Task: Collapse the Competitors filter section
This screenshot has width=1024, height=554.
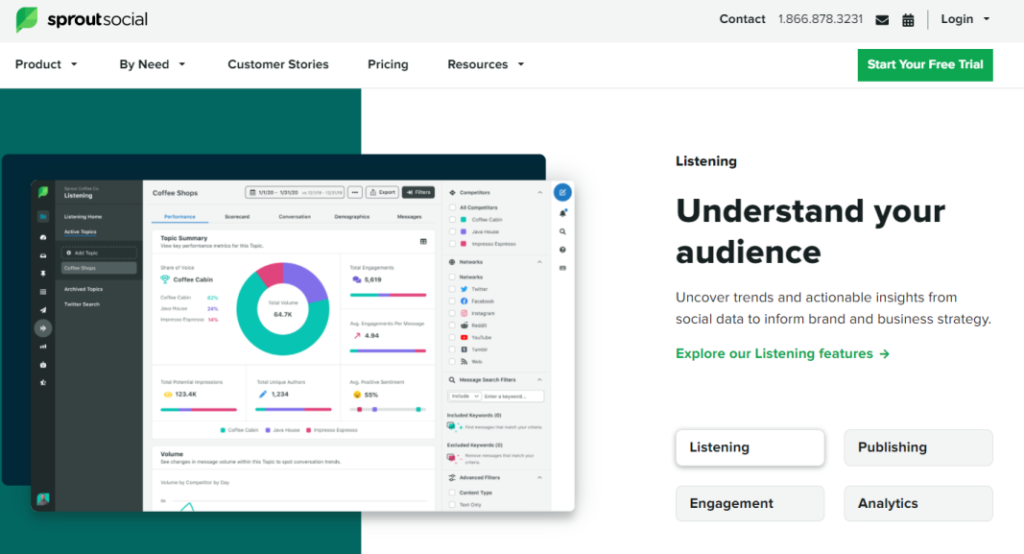Action: click(x=540, y=192)
